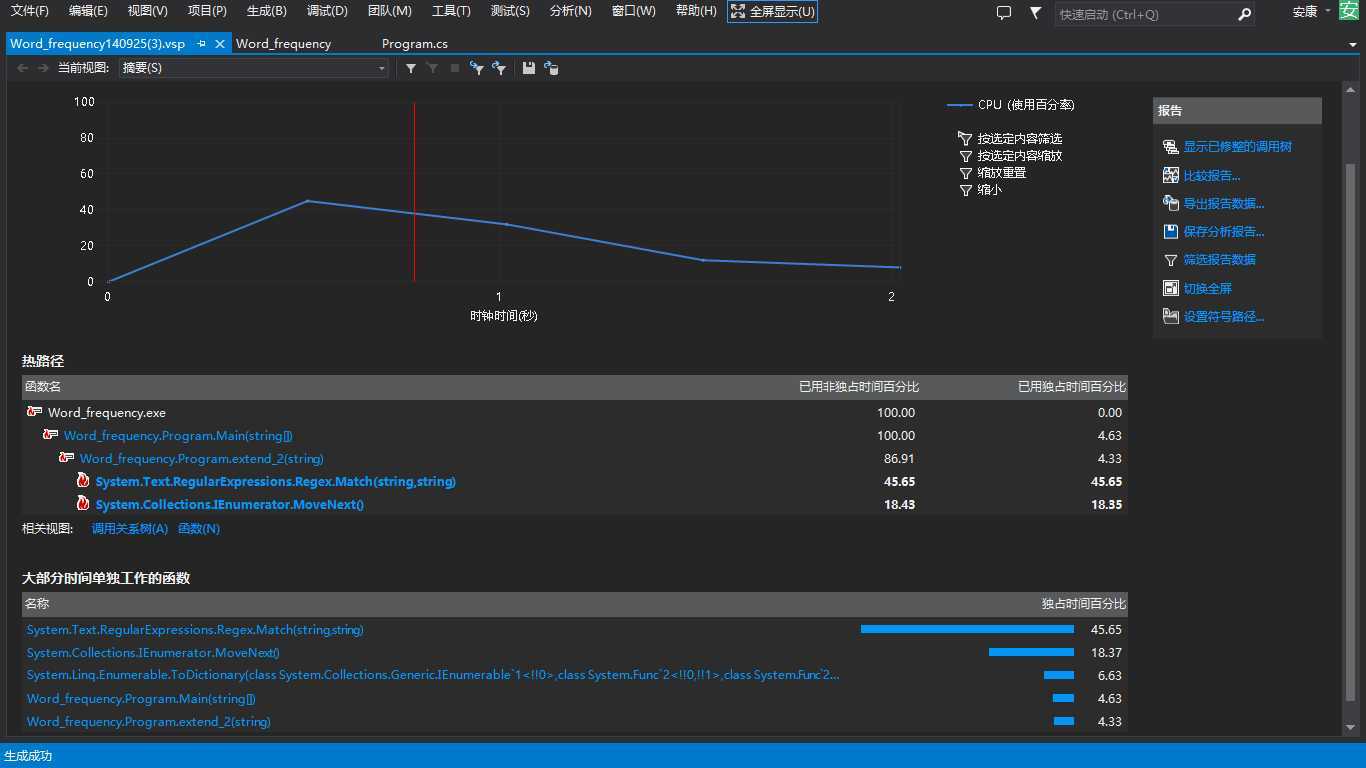Click the 按选定内容筛选 funnel icon by chart
The width and height of the screenshot is (1366, 768).
pyautogui.click(x=965, y=139)
